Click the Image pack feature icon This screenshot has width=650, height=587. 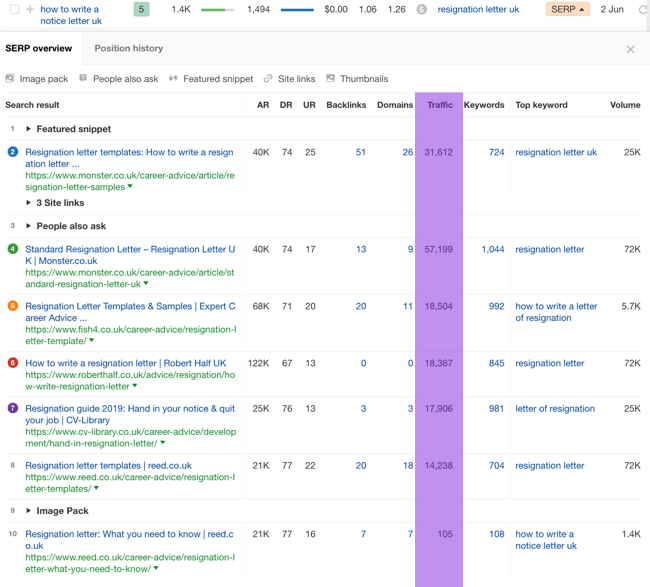coord(10,78)
